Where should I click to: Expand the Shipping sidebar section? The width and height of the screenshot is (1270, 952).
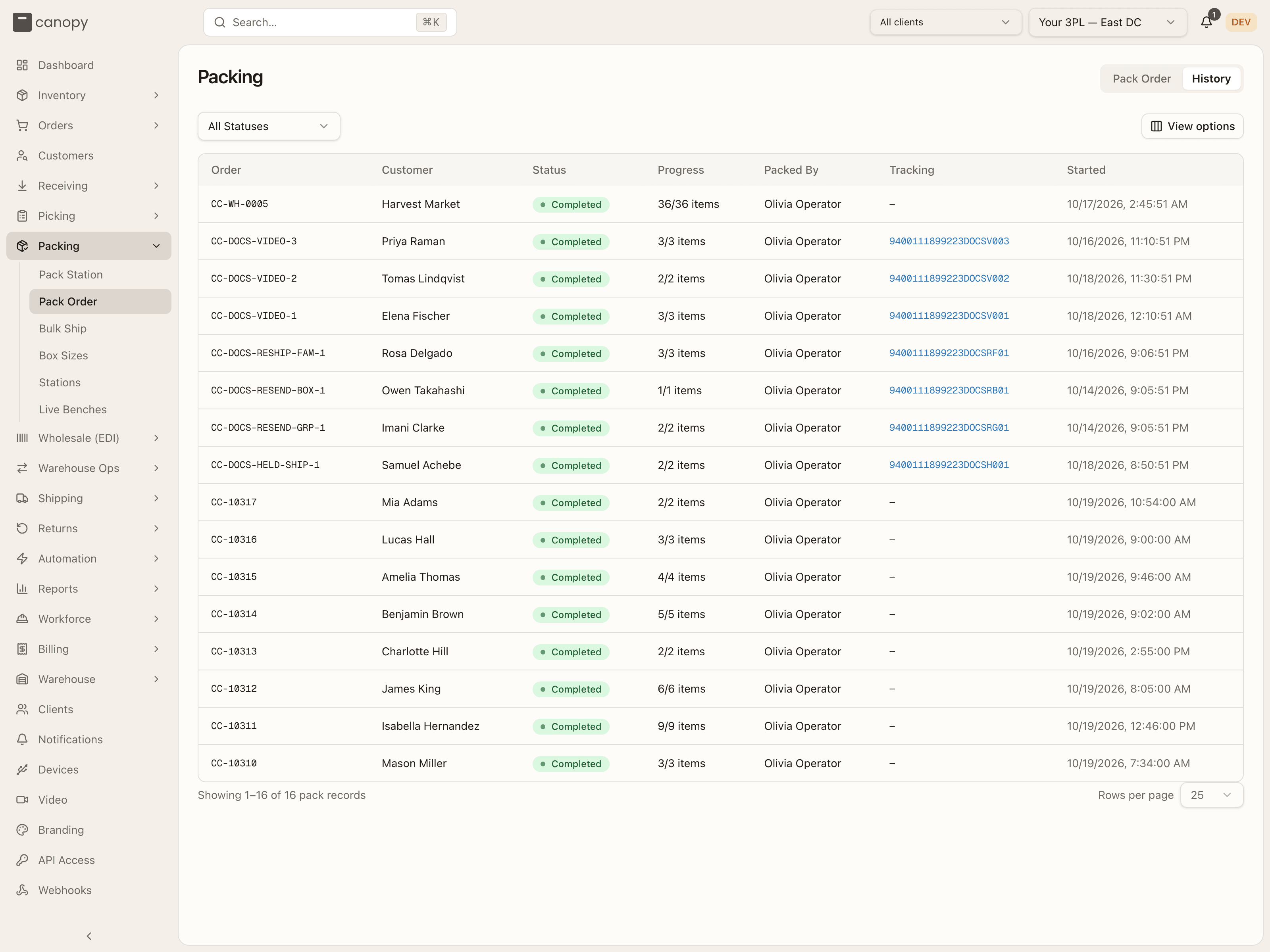(x=89, y=498)
